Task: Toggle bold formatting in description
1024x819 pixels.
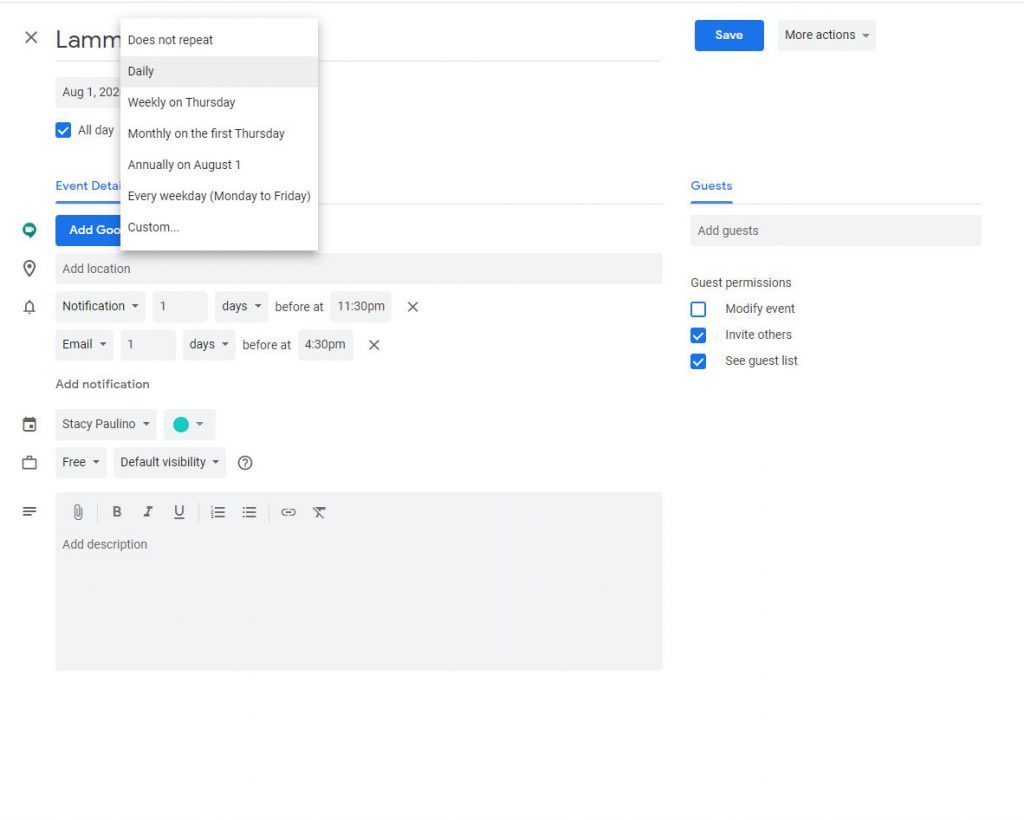Action: tap(117, 512)
